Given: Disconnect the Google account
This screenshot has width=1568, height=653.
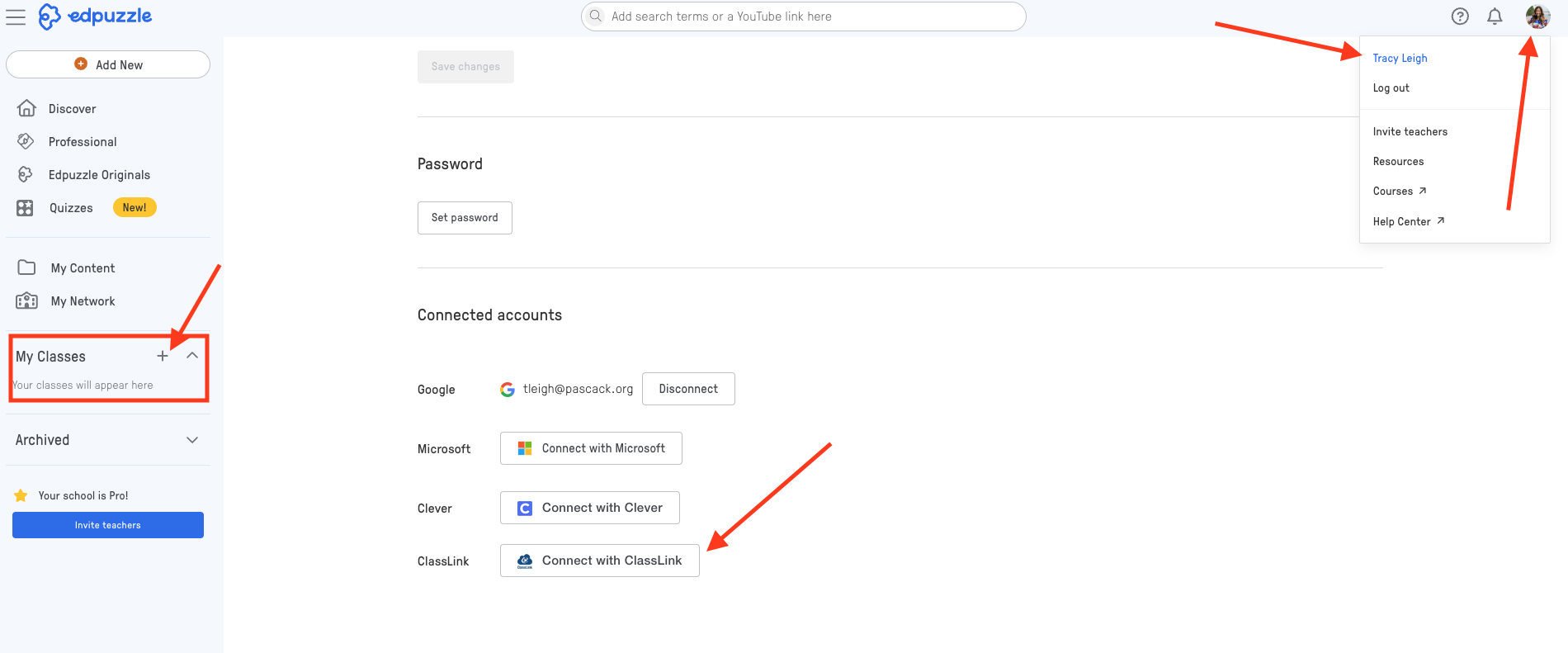Looking at the screenshot, I should (x=688, y=389).
